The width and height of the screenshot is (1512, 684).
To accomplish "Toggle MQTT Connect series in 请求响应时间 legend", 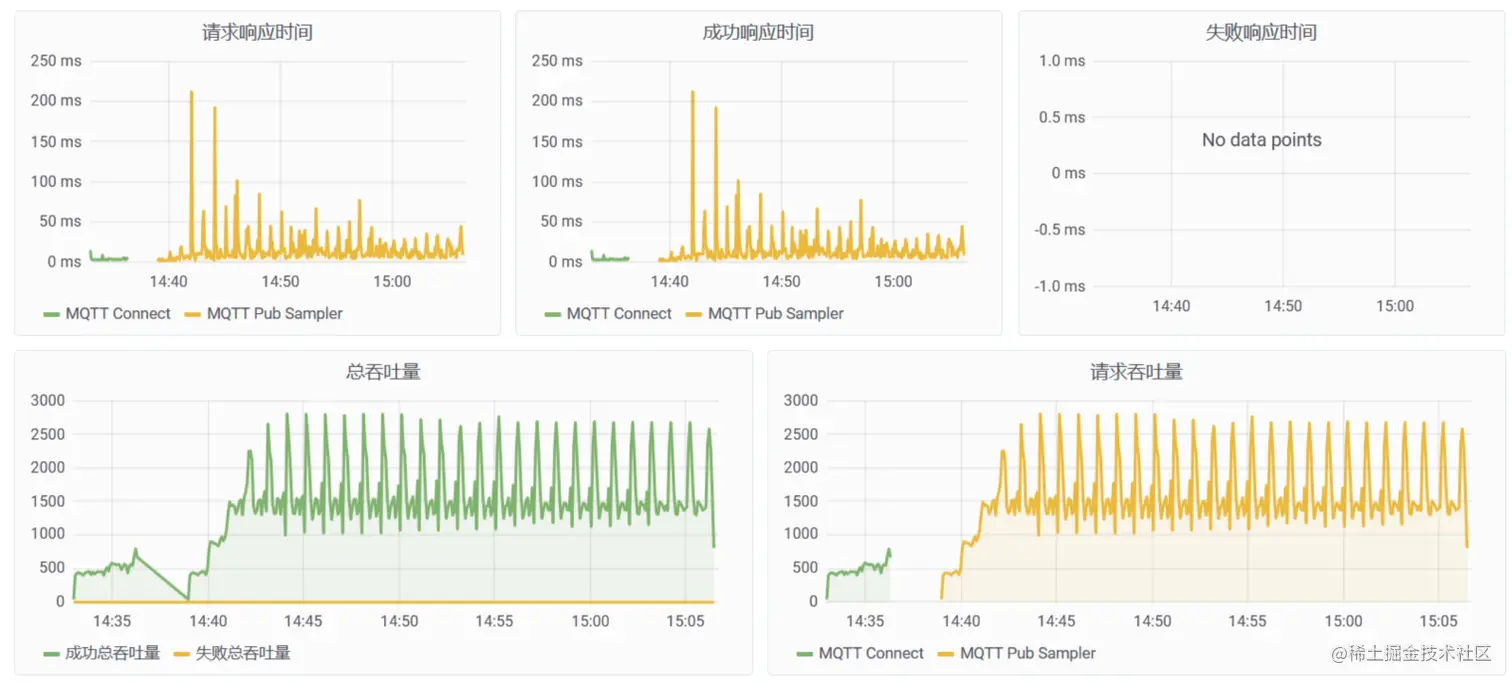I will pyautogui.click(x=118, y=313).
